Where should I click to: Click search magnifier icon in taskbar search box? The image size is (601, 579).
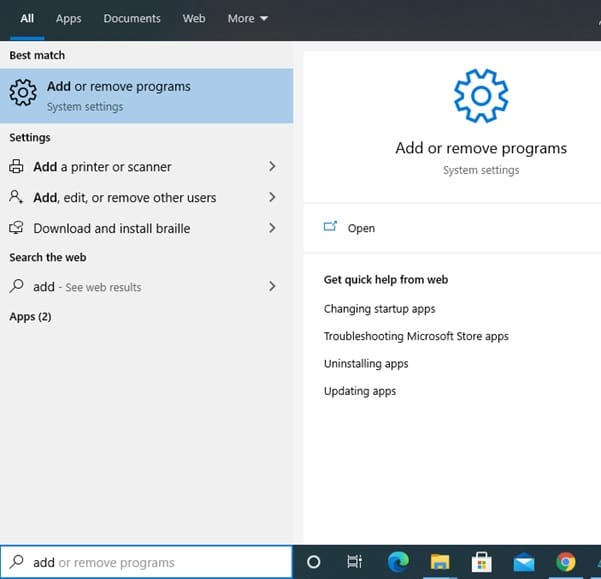[16, 562]
